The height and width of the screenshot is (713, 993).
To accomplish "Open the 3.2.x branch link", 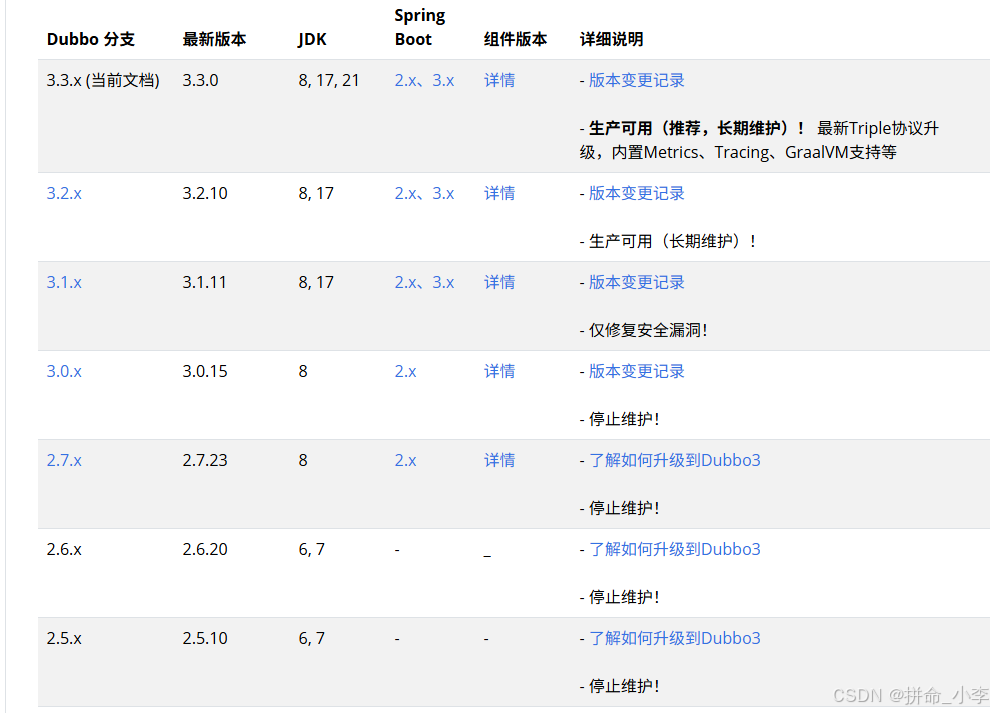I will point(64,193).
